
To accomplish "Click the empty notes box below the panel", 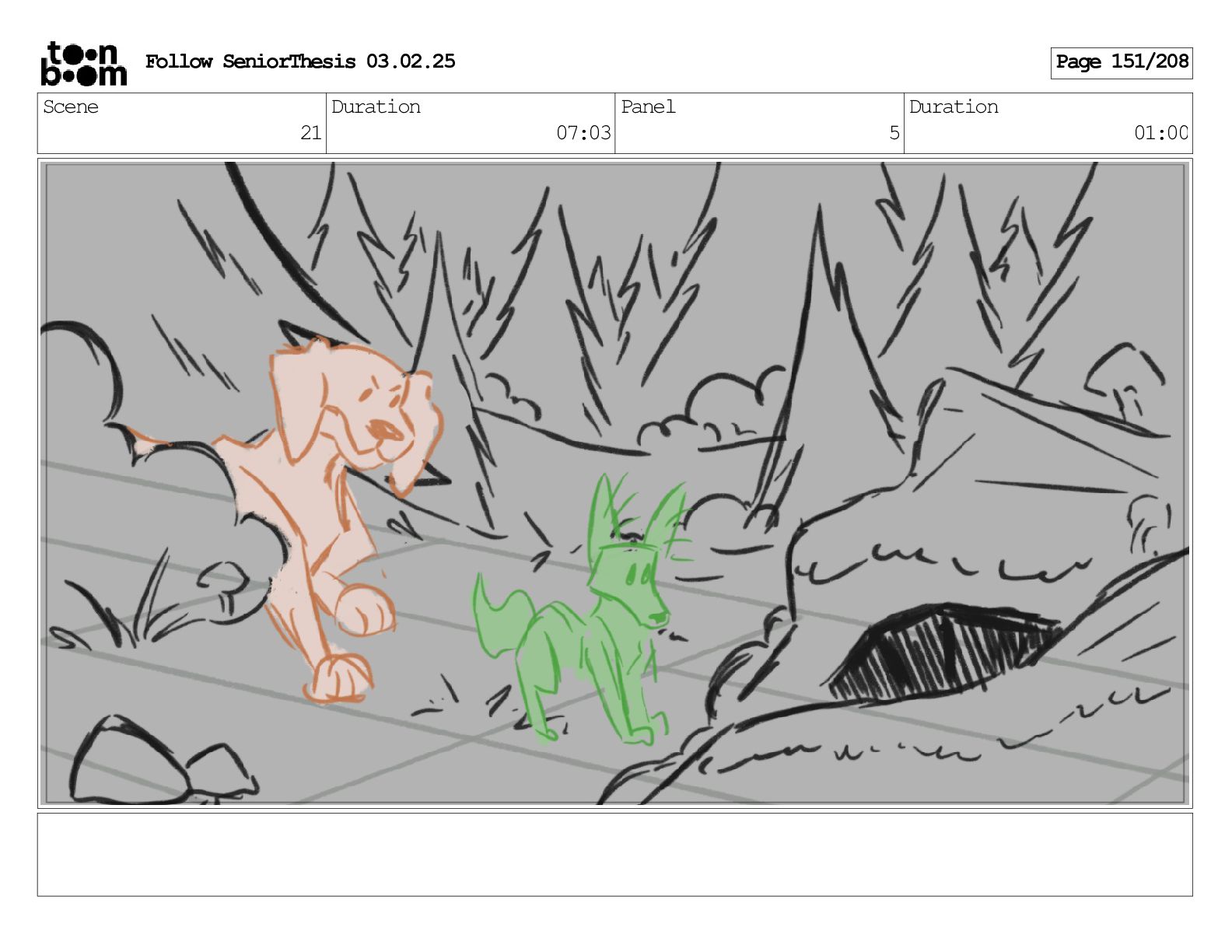I will [x=614, y=854].
